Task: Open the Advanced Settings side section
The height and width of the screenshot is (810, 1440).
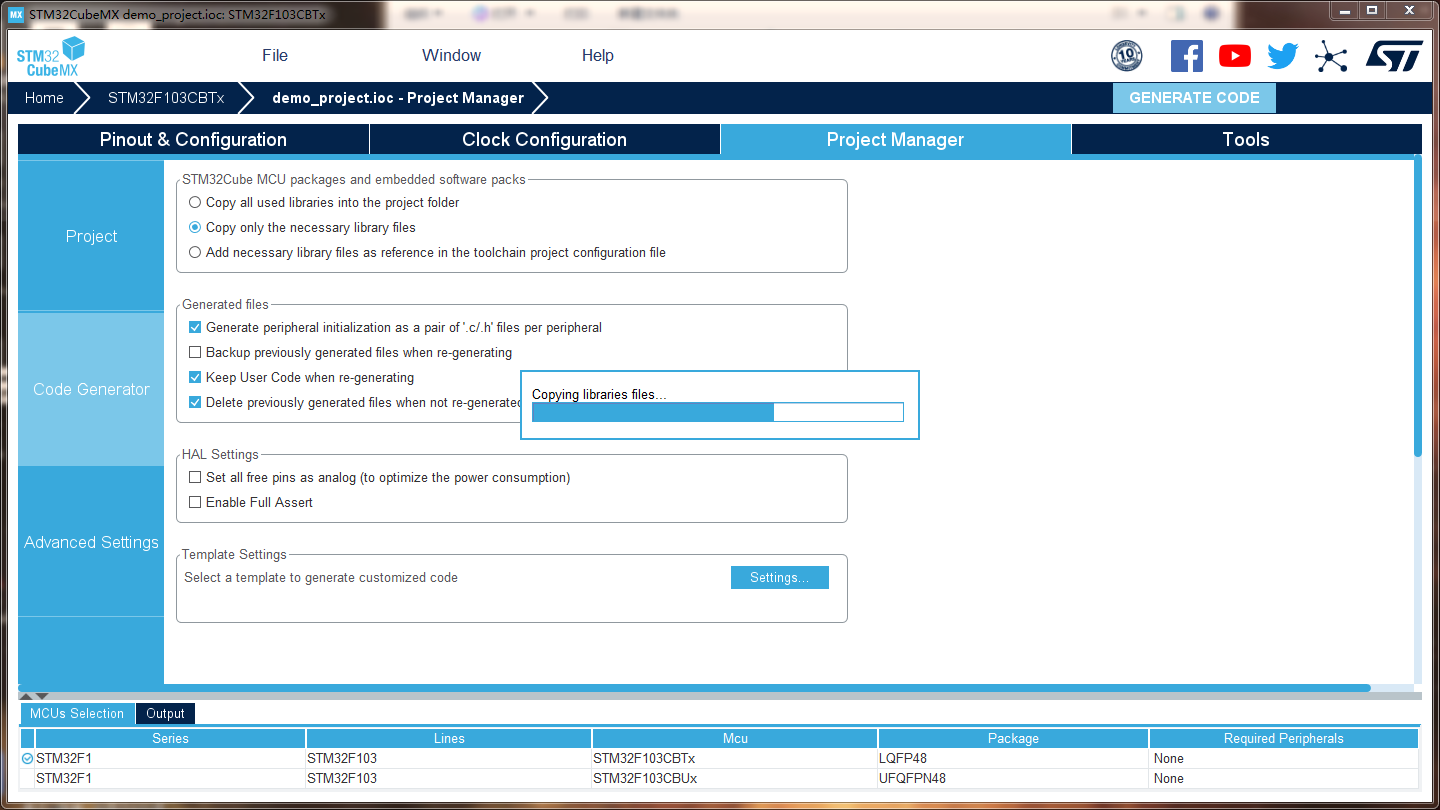Action: tap(91, 542)
